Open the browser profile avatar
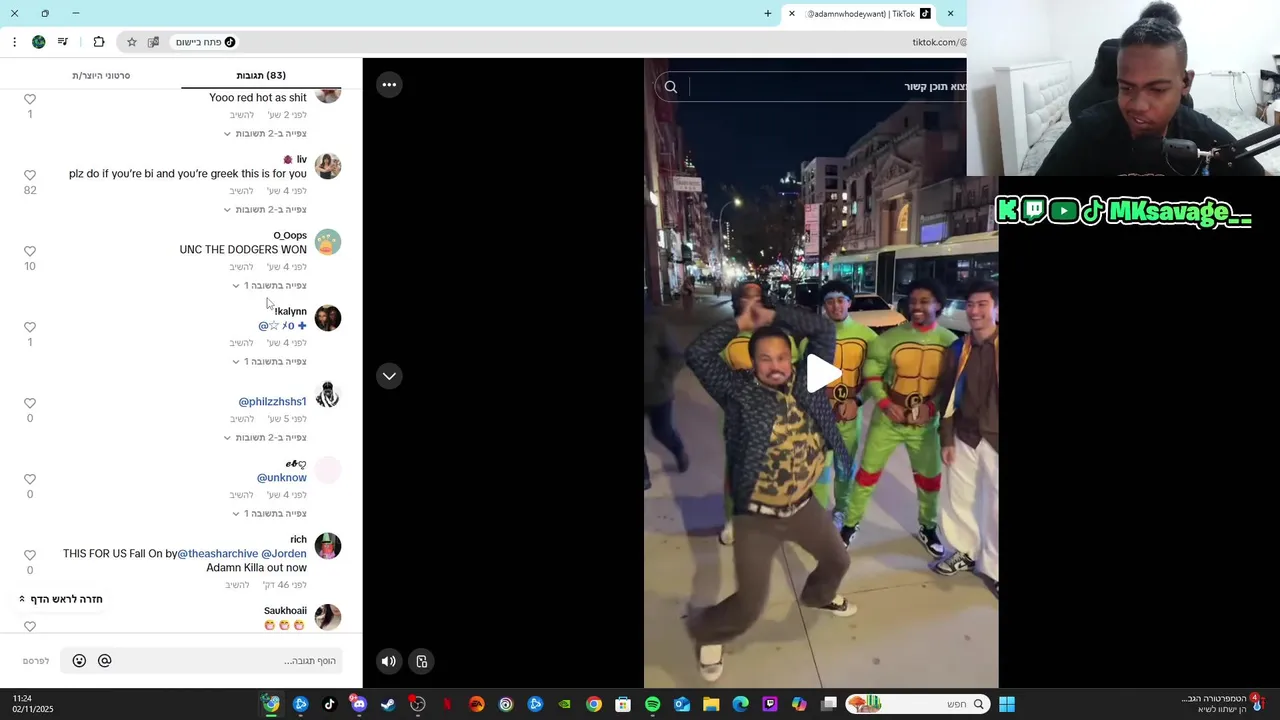1280x720 pixels. click(39, 42)
